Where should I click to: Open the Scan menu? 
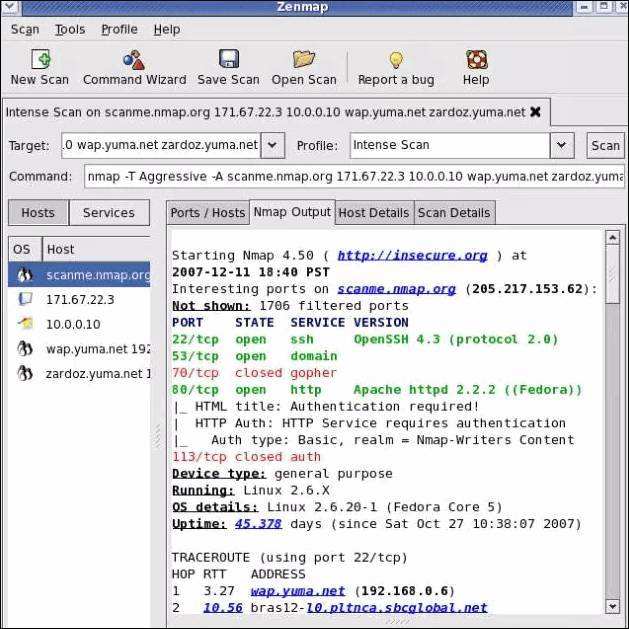click(x=25, y=29)
